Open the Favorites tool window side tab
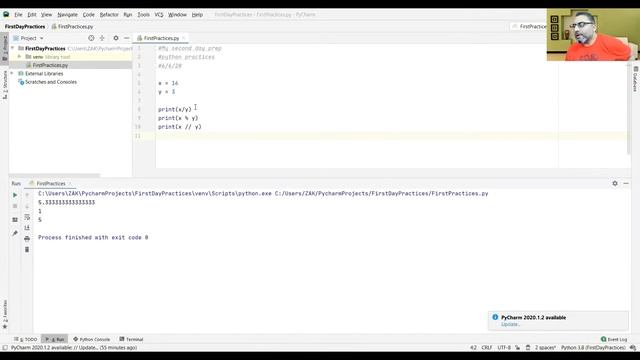 click(x=4, y=314)
